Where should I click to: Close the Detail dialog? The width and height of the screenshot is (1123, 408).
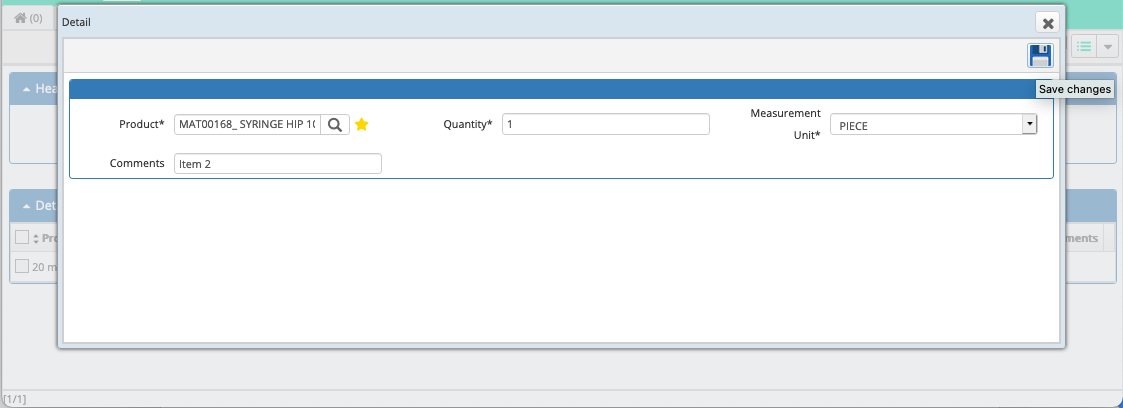click(x=1048, y=23)
